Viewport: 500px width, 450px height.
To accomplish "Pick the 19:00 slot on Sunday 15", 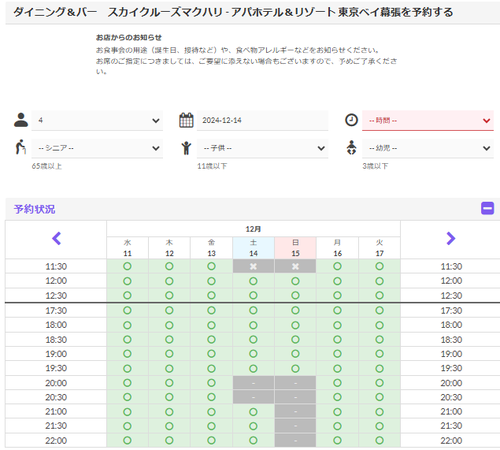I will click(x=295, y=354).
